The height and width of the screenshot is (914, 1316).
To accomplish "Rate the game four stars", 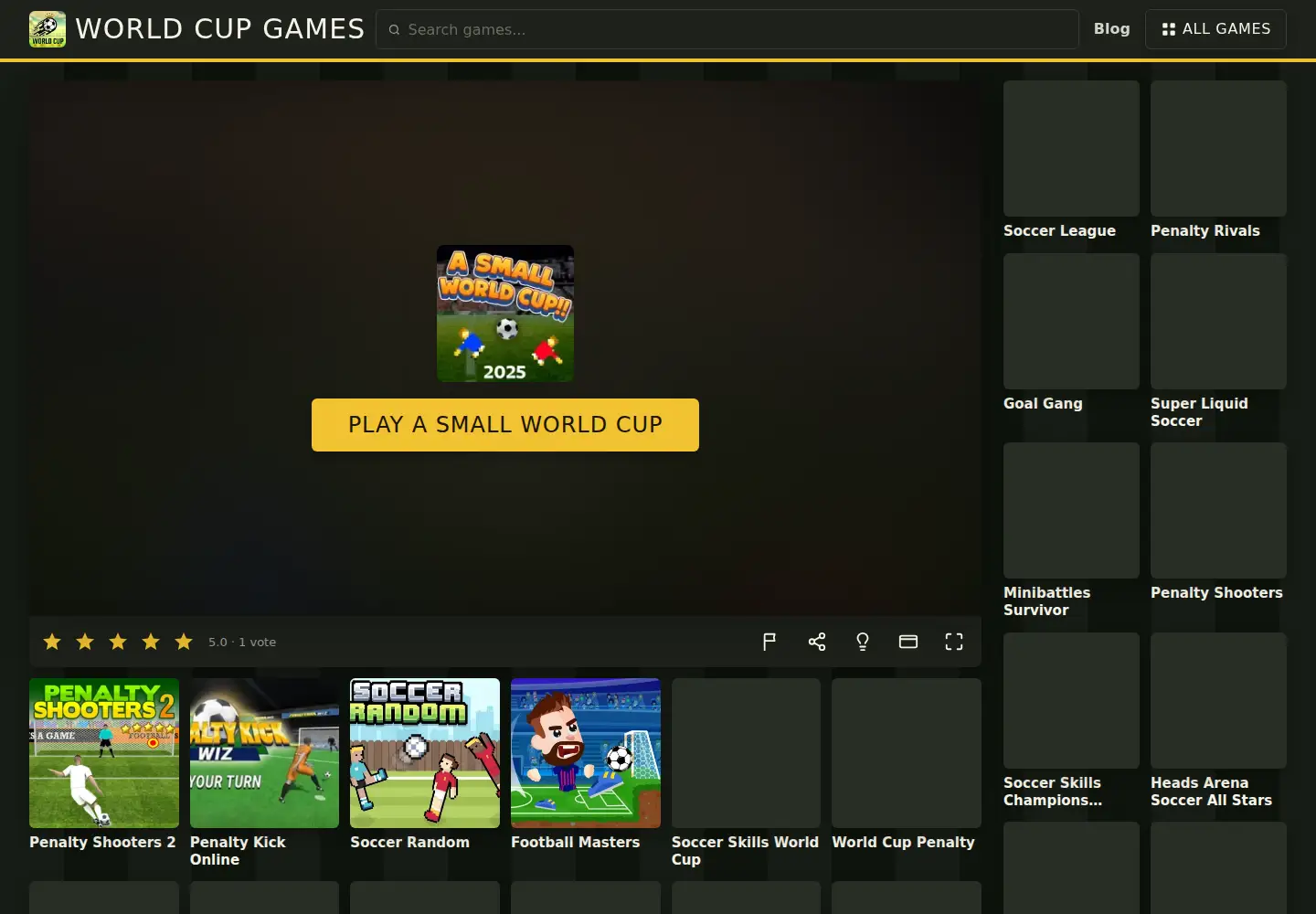I will [x=151, y=642].
